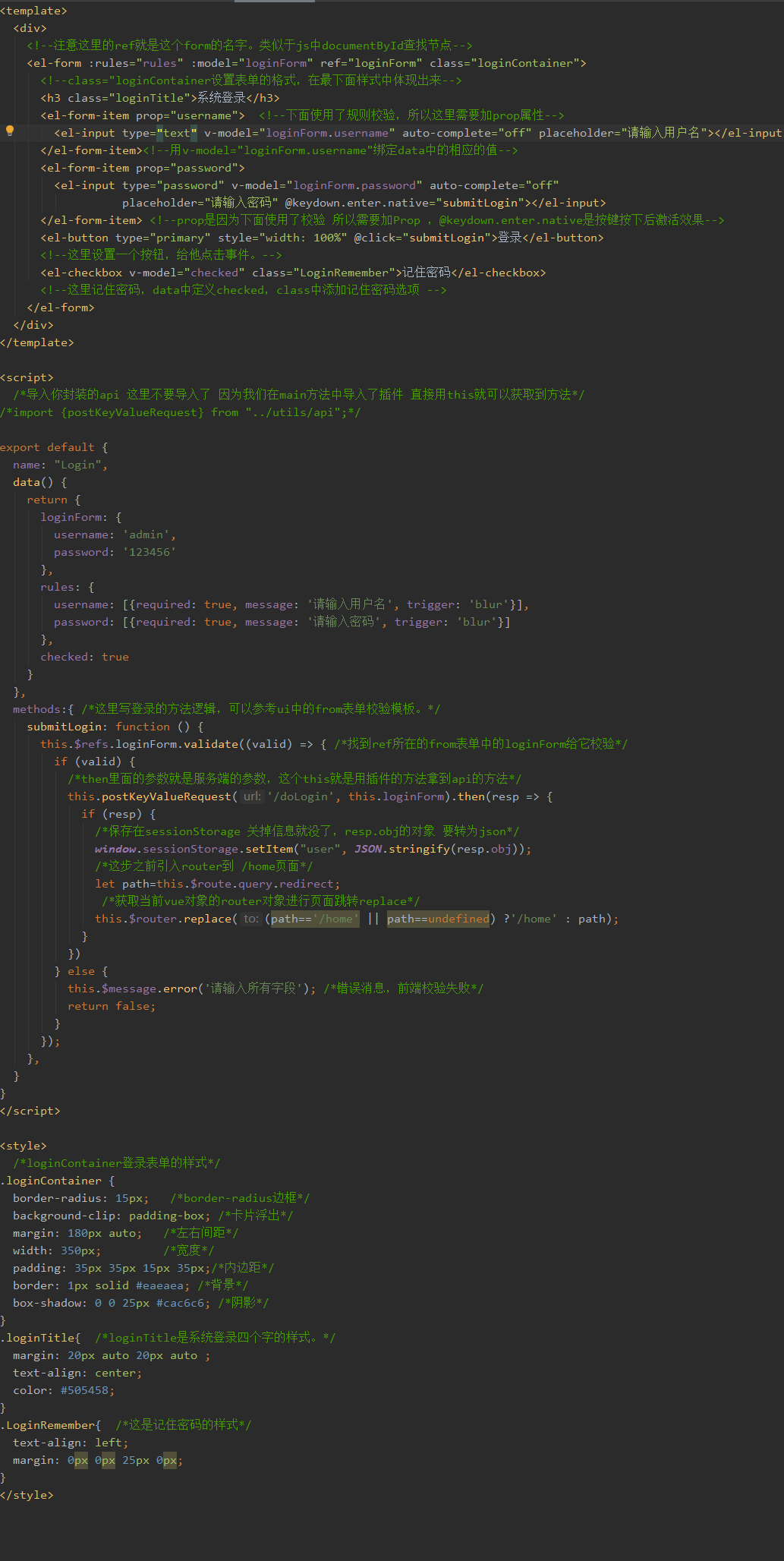Click text-align: left declaration

click(71, 1443)
